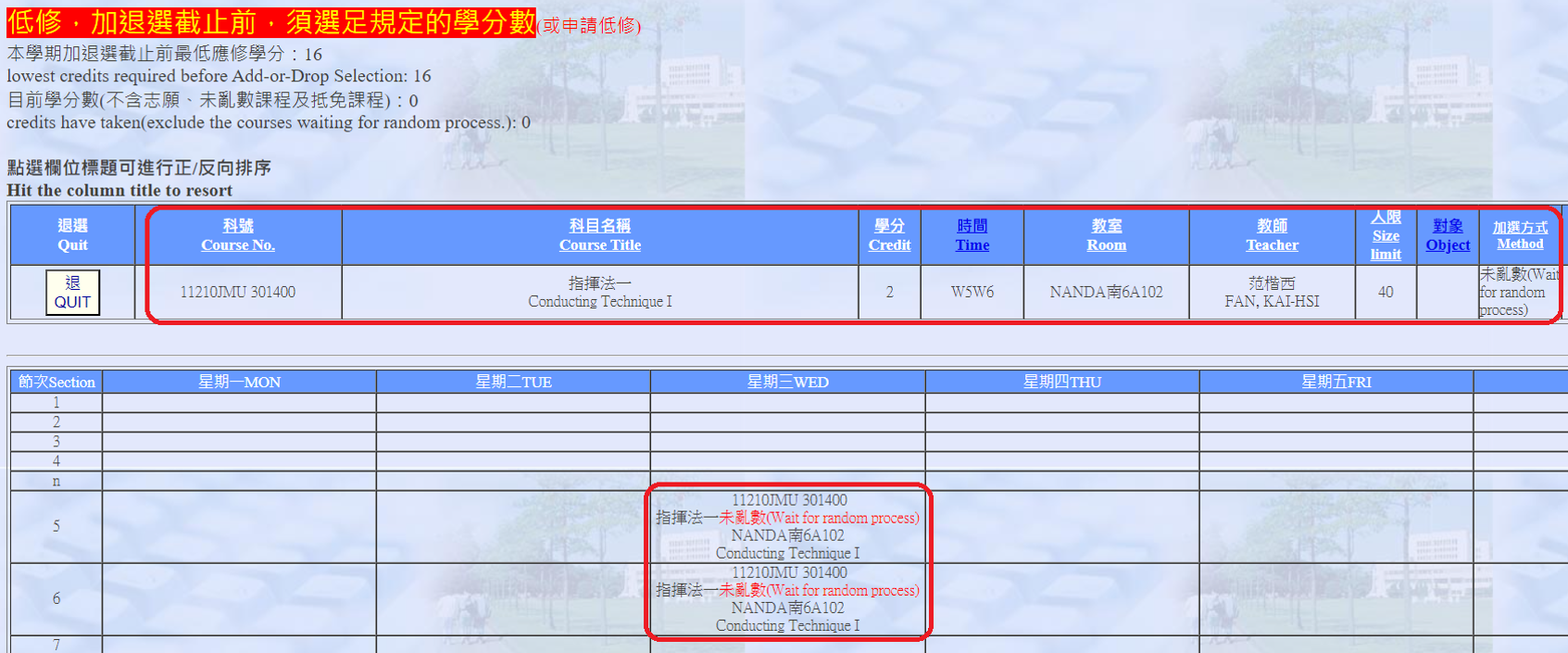1568x653 pixels.
Task: Click the 星期二TUE timetable header
Action: coord(513,382)
